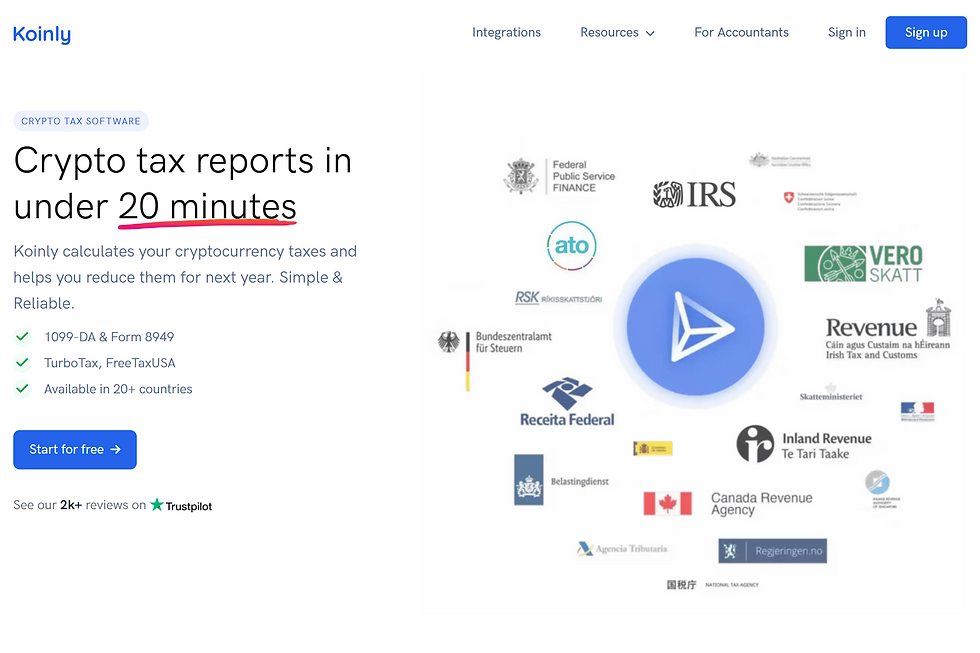Click the Spanish government yellow logo
This screenshot has height=653, width=980.
(x=652, y=448)
